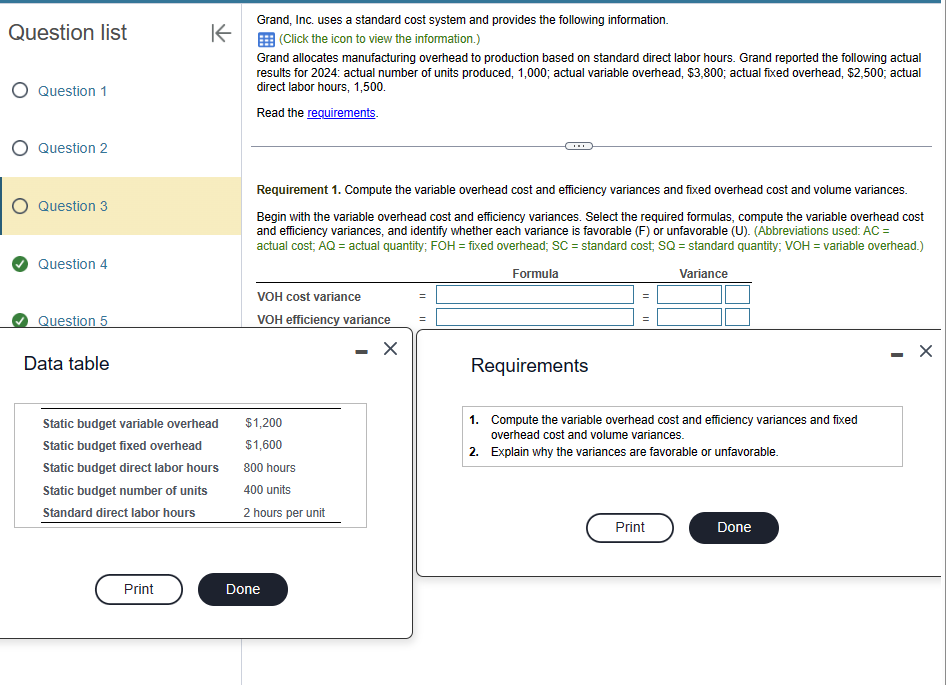Click Done in the Data table window
The height and width of the screenshot is (685, 946).
tap(242, 589)
